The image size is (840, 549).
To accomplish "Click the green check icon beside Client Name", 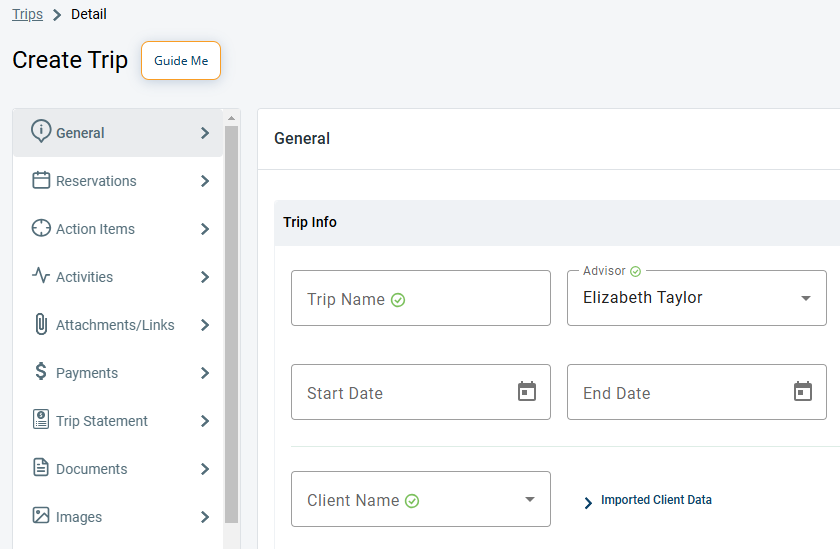I will pyautogui.click(x=412, y=501).
